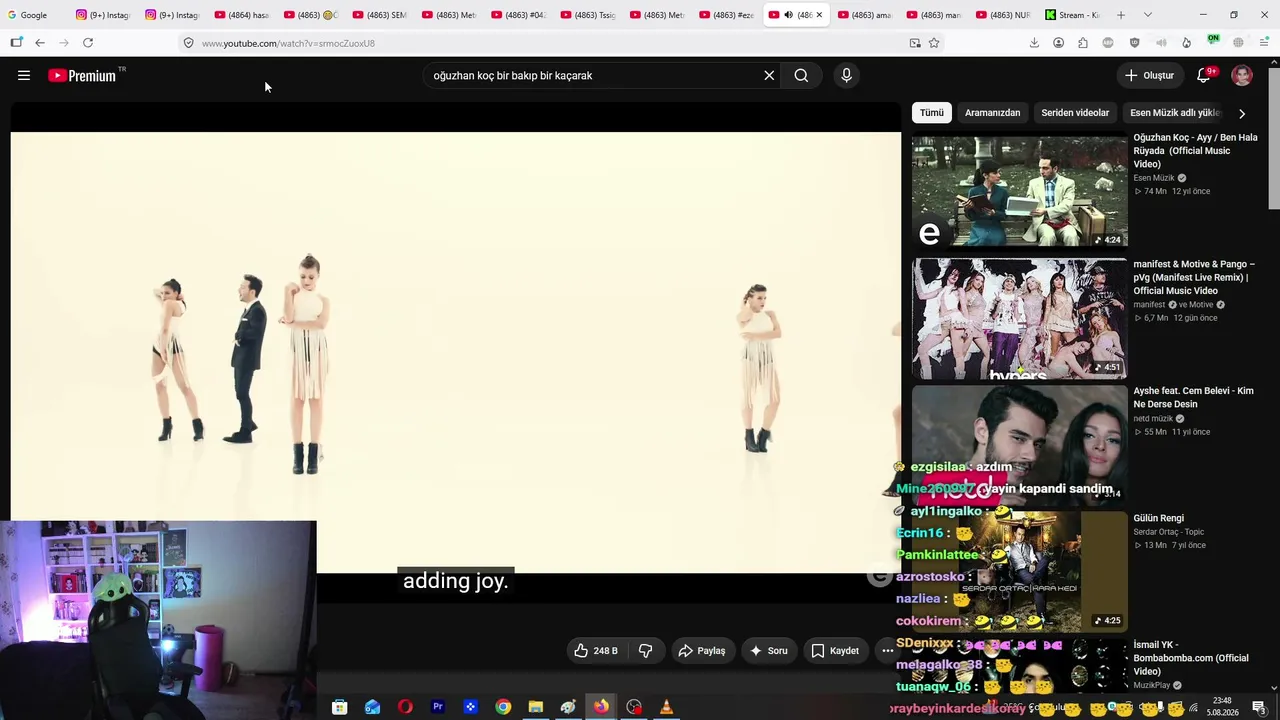Viewport: 1280px width, 720px height.
Task: Select the Esen Müzik uploads chip
Action: coord(1175,113)
